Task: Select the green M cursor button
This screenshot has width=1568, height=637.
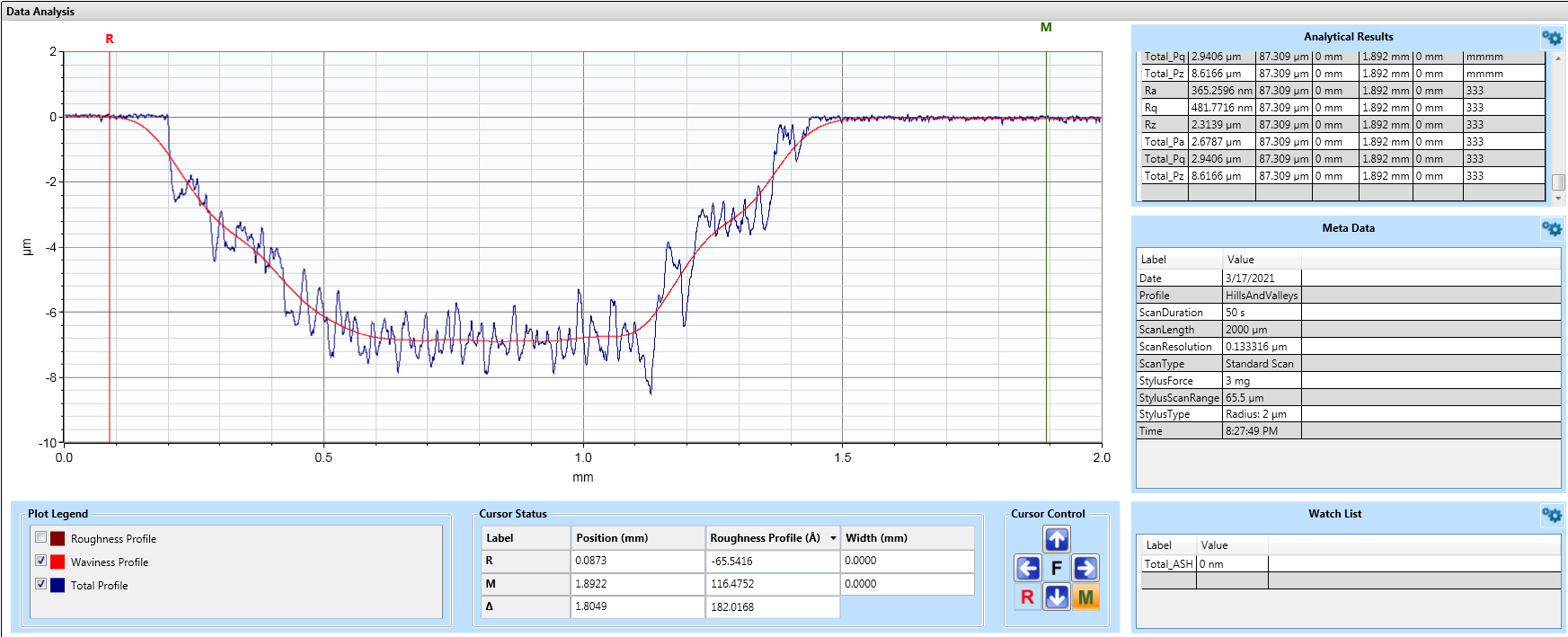Action: click(1085, 597)
